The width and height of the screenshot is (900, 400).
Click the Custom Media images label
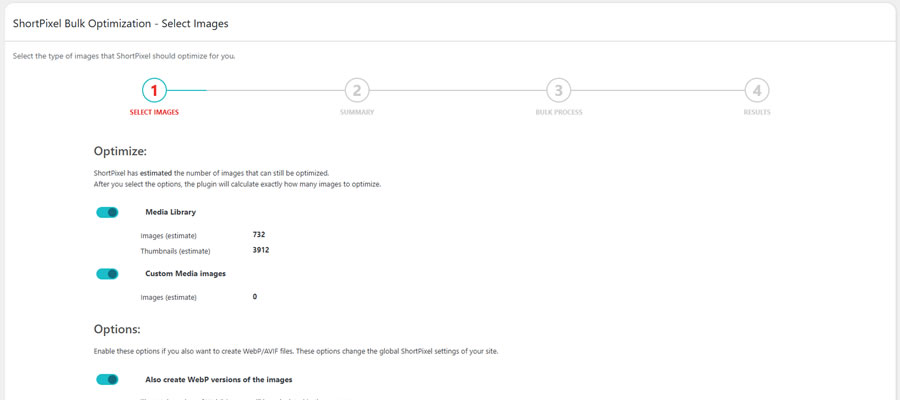coord(185,273)
